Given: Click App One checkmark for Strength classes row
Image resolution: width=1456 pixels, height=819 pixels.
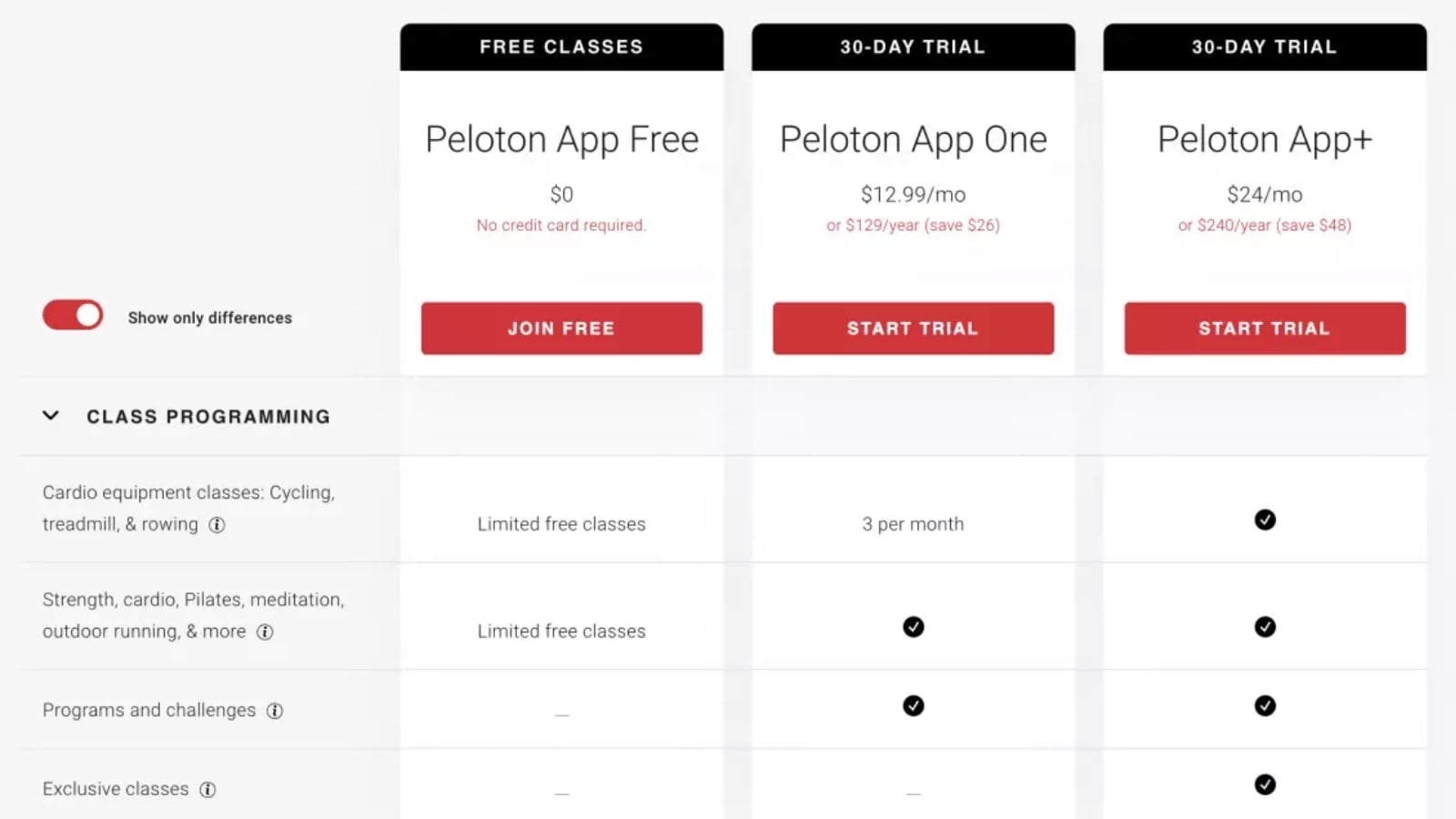Looking at the screenshot, I should [913, 627].
